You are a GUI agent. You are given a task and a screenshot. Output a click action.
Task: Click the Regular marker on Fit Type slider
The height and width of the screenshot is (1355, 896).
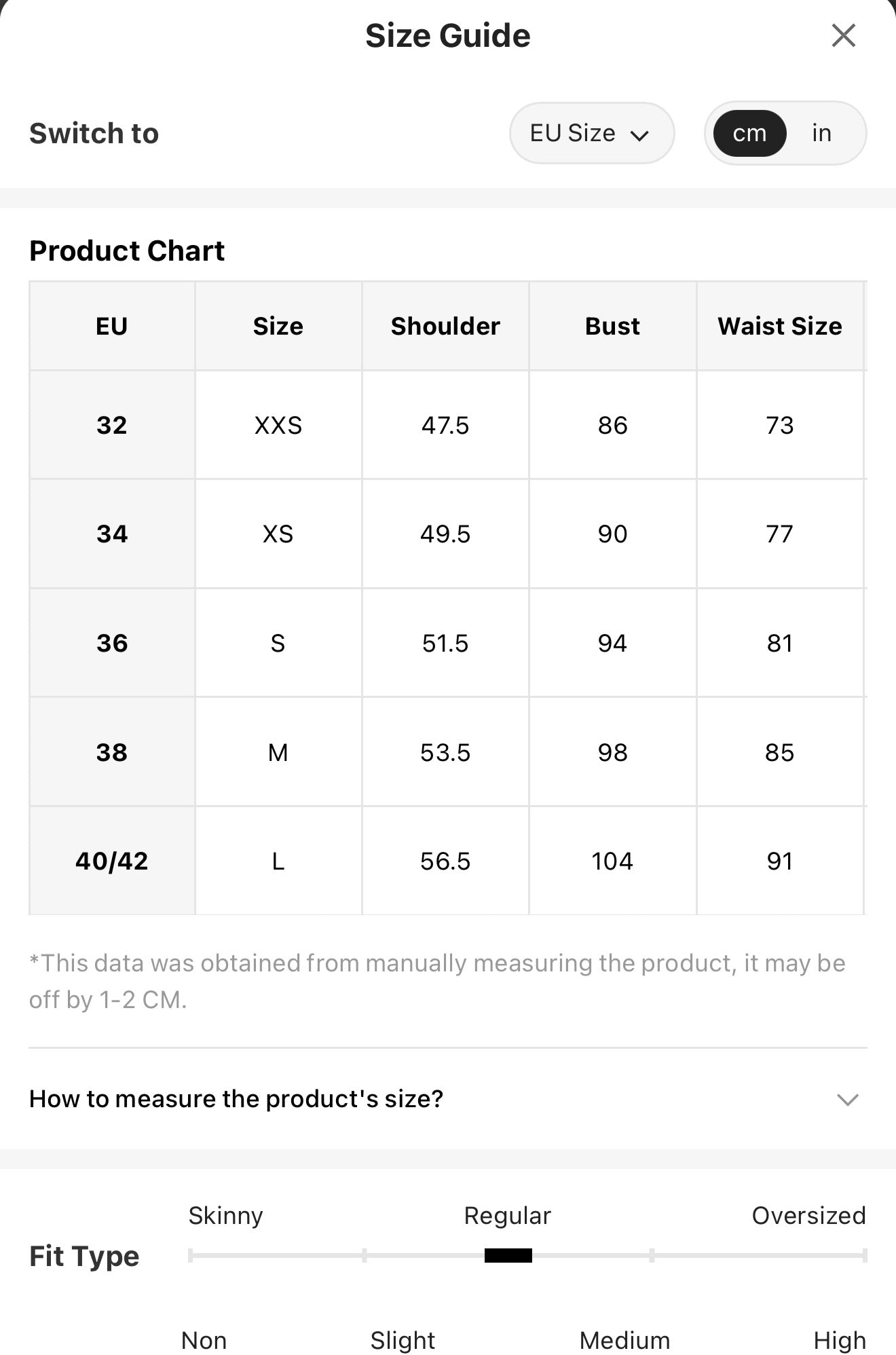tap(508, 1255)
